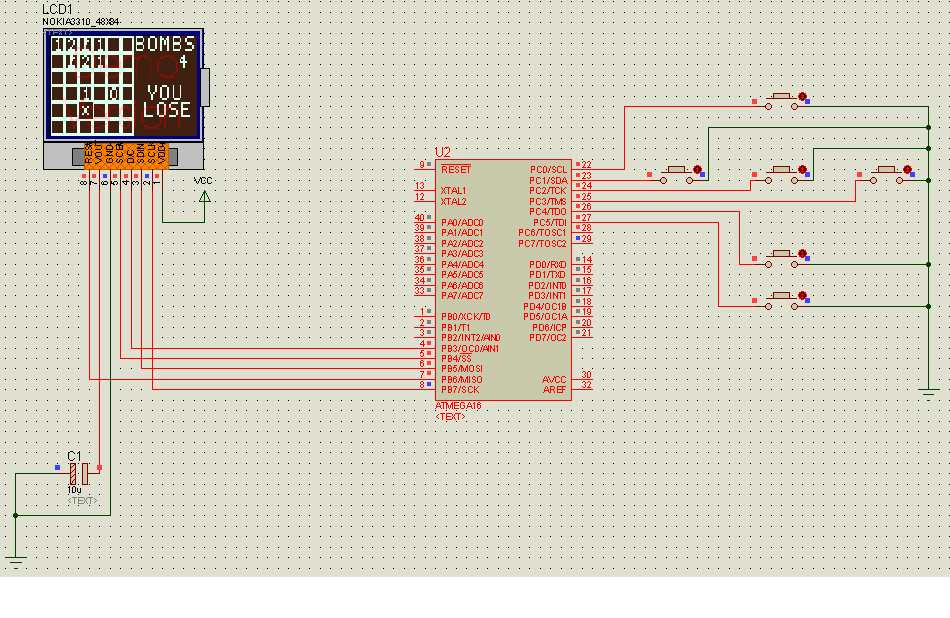
Task: Toggle the red latch dot on PC0 button
Action: tap(802, 96)
